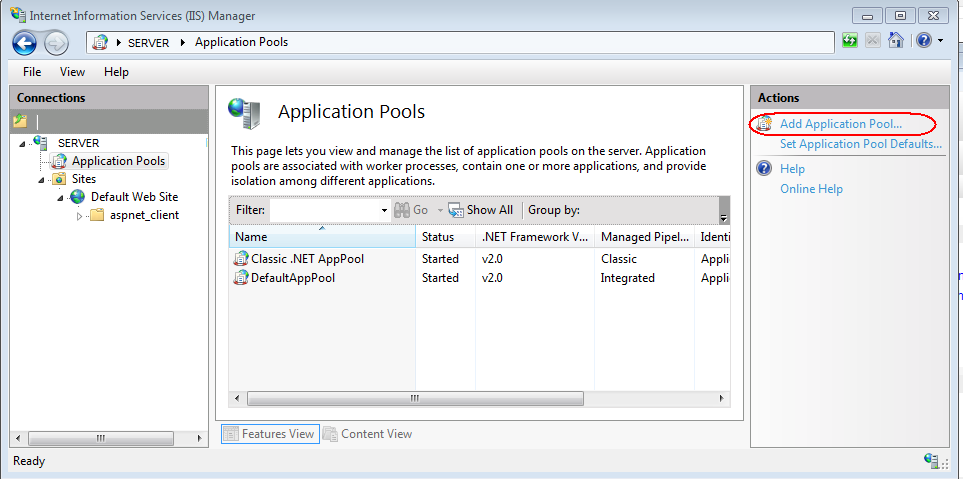Click the Home icon in toolbar
Viewport: 963px width, 479px height.
pos(896,41)
